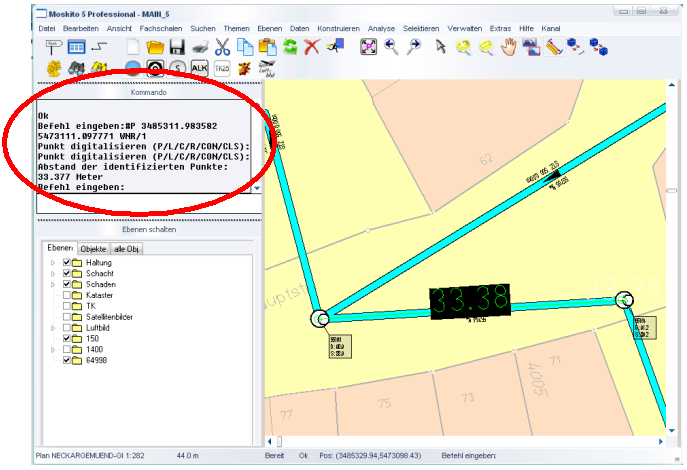Viewport: 687px width, 470px height.
Task: Expand the 1400 layer tree node
Action: [52, 350]
